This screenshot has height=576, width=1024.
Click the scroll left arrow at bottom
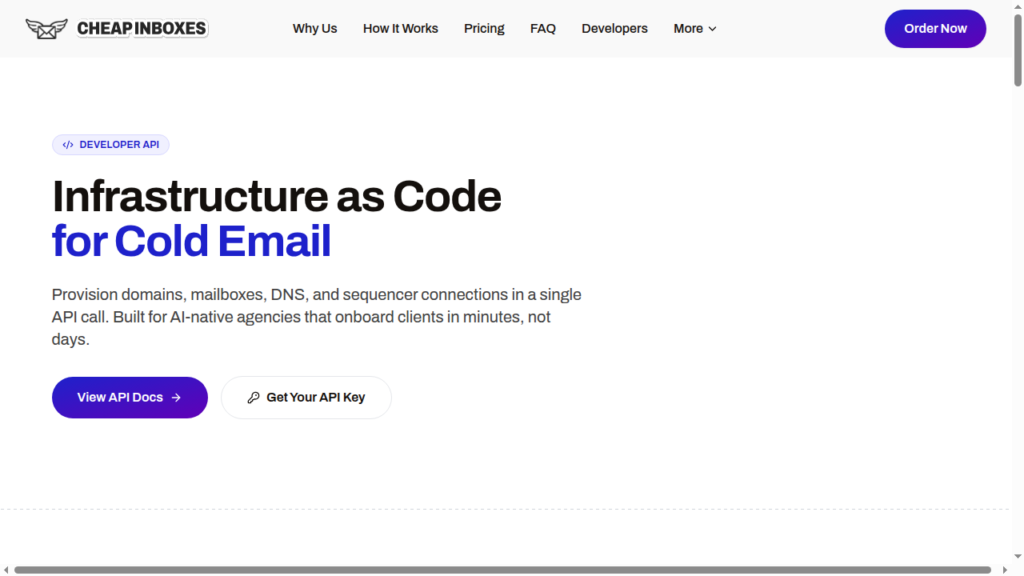coord(6,570)
